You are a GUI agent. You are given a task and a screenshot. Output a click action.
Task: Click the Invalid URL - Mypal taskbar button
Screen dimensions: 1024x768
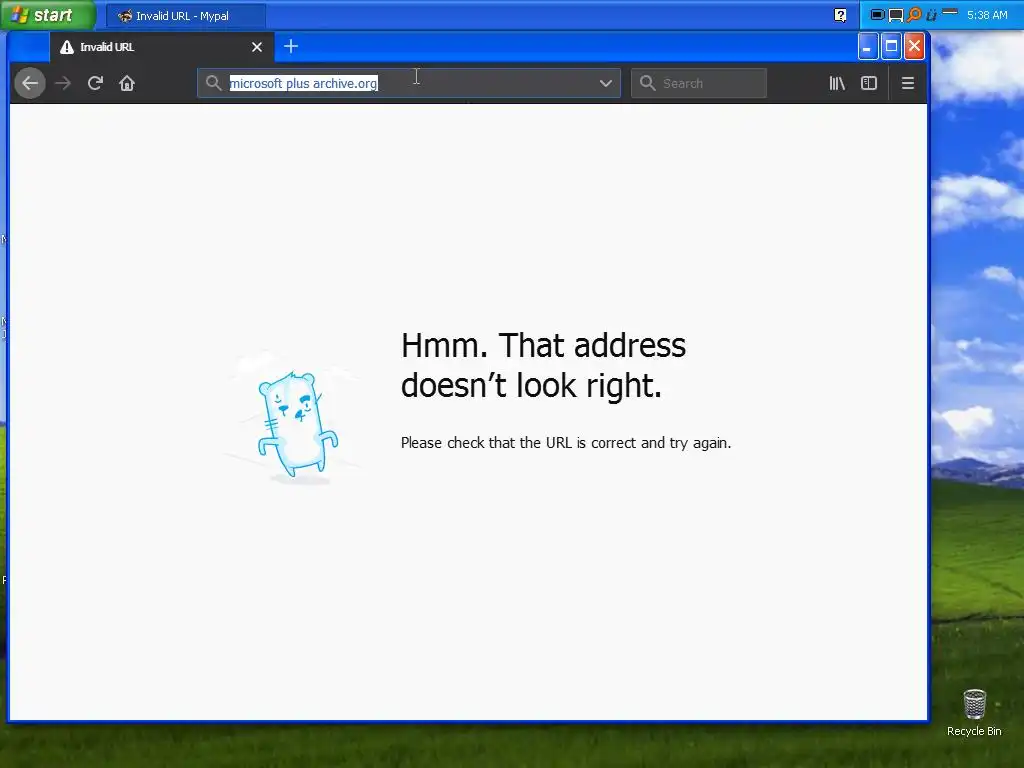(x=186, y=16)
